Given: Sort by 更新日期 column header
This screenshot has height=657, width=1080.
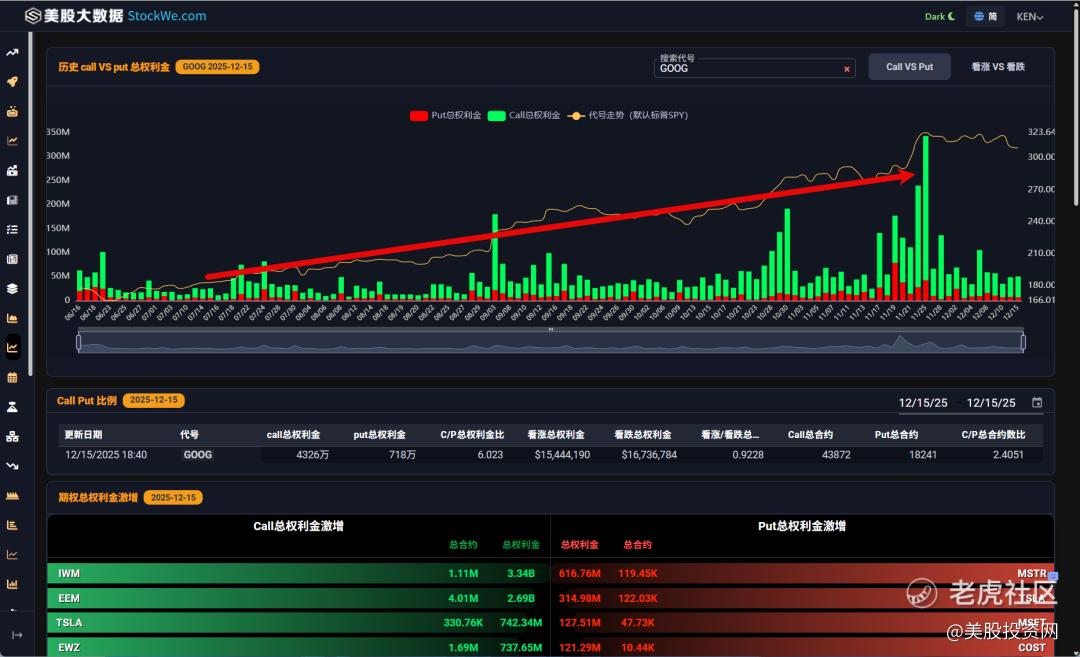Looking at the screenshot, I should click(x=83, y=435).
